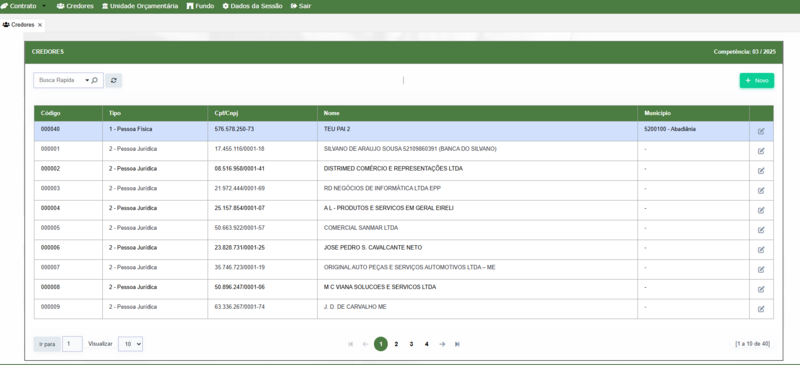The width and height of the screenshot is (800, 365).
Task: Go to last page icon
Action: click(x=457, y=344)
